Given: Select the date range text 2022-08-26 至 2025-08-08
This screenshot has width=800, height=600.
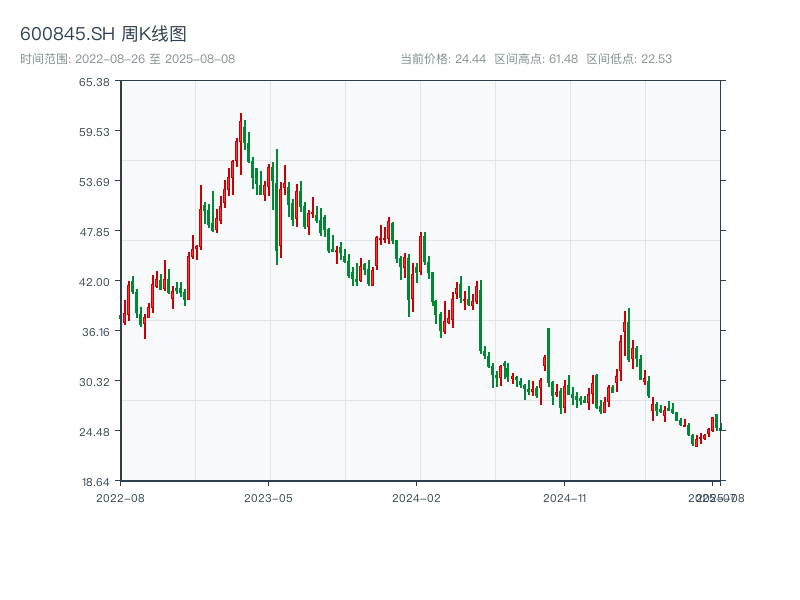Looking at the screenshot, I should point(155,59).
